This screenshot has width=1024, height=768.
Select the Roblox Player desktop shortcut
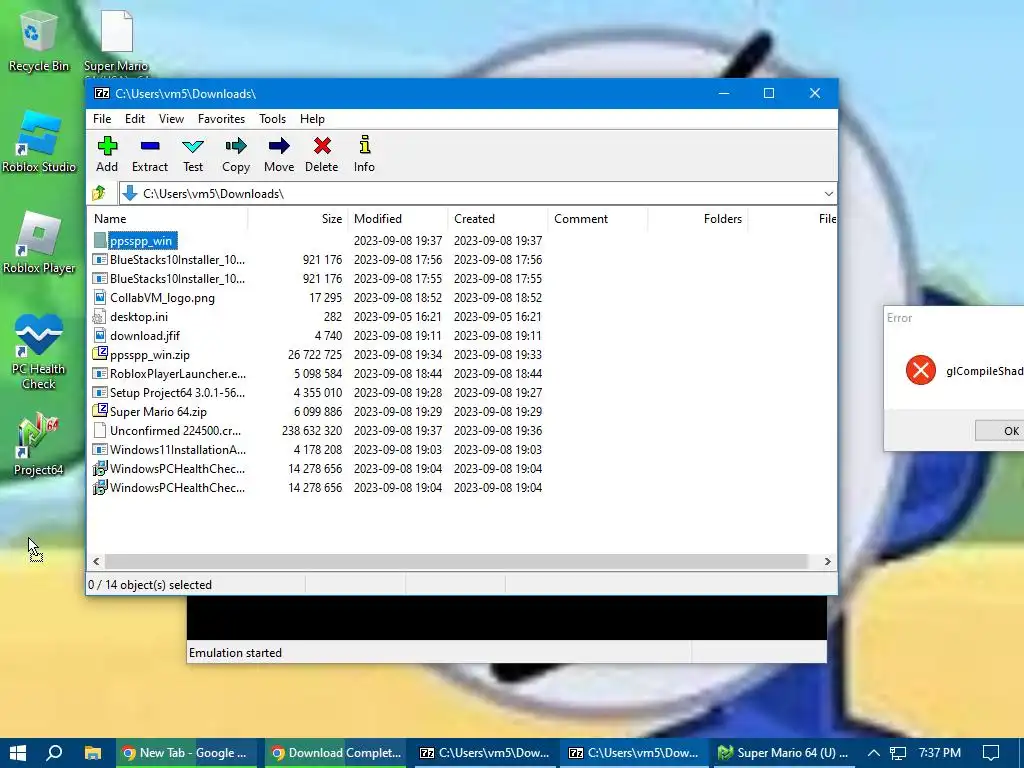(x=39, y=243)
